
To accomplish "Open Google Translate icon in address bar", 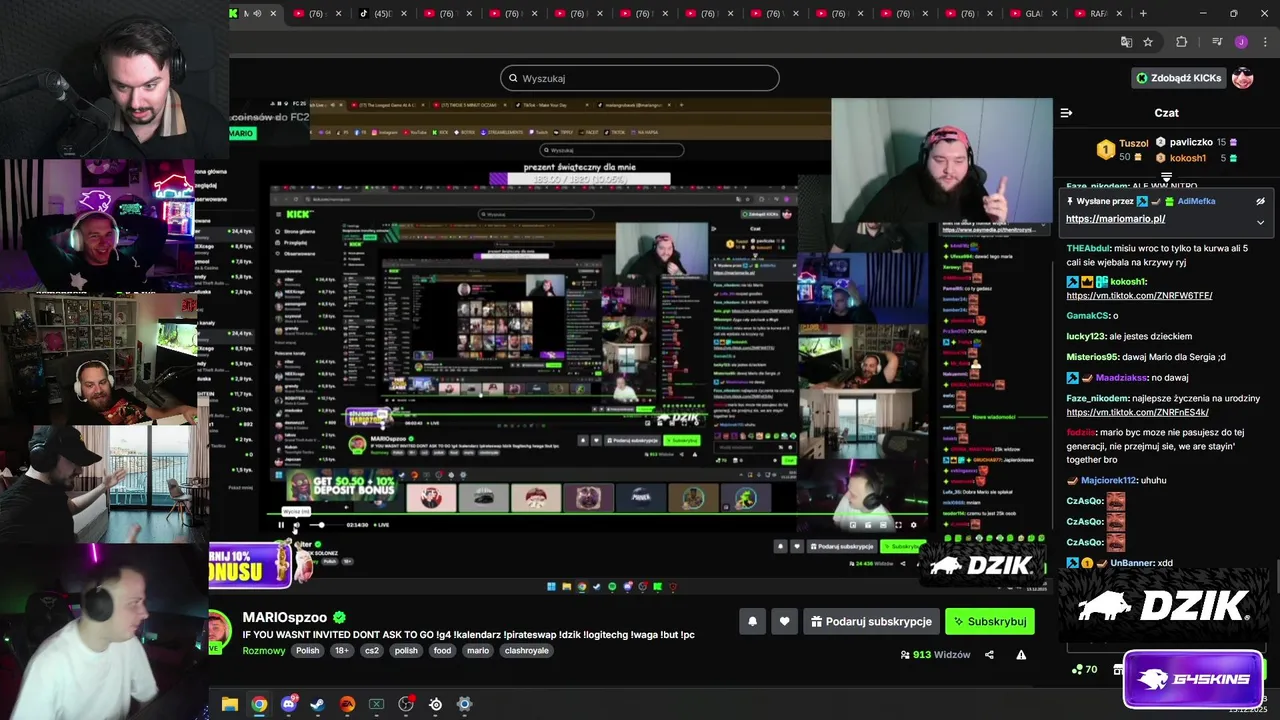I will pos(1126,42).
